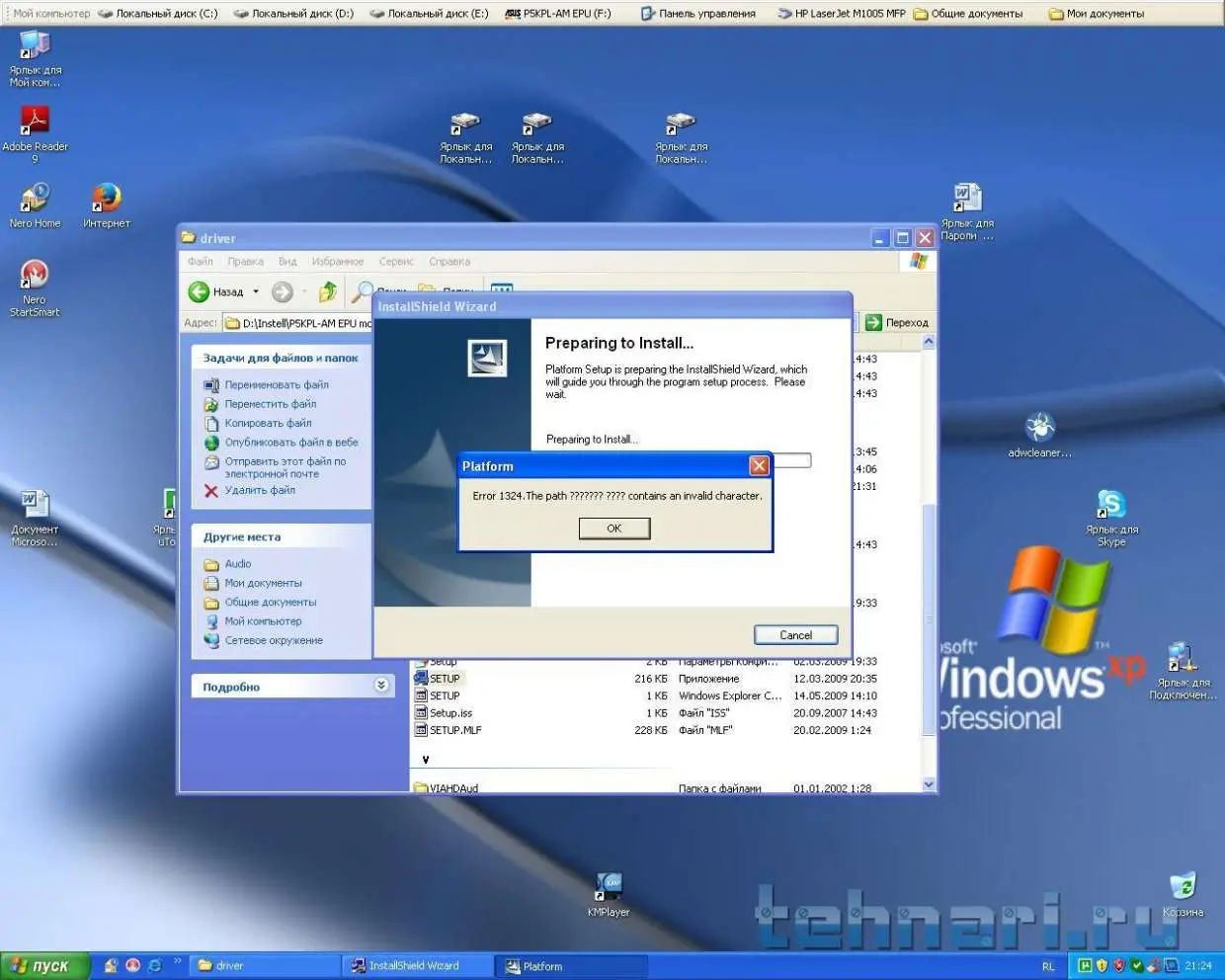Screen dimensions: 1225x980
Task: Open Корзина recycle bin icon
Action: point(1183,895)
